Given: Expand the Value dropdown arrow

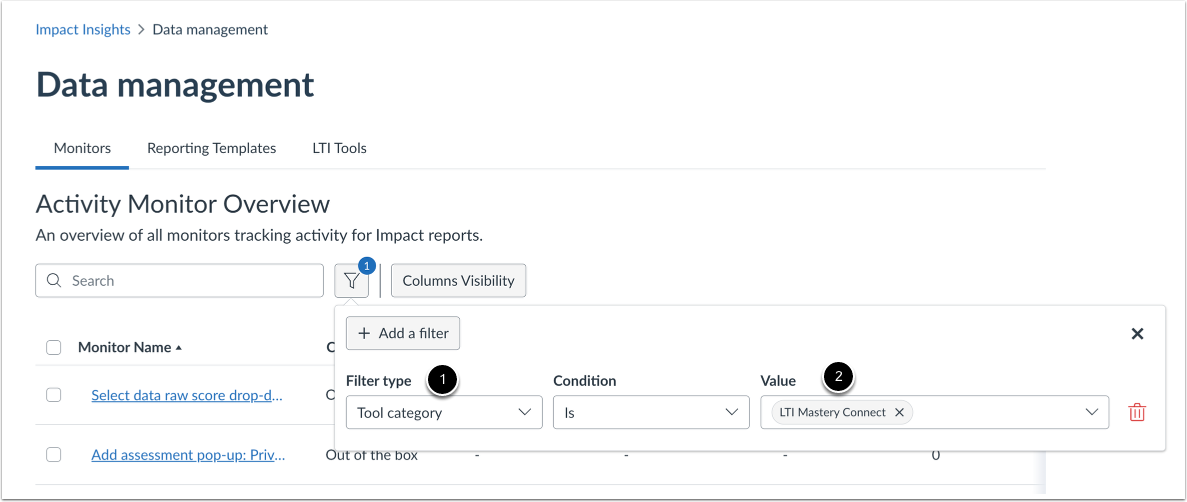Looking at the screenshot, I should point(1092,412).
